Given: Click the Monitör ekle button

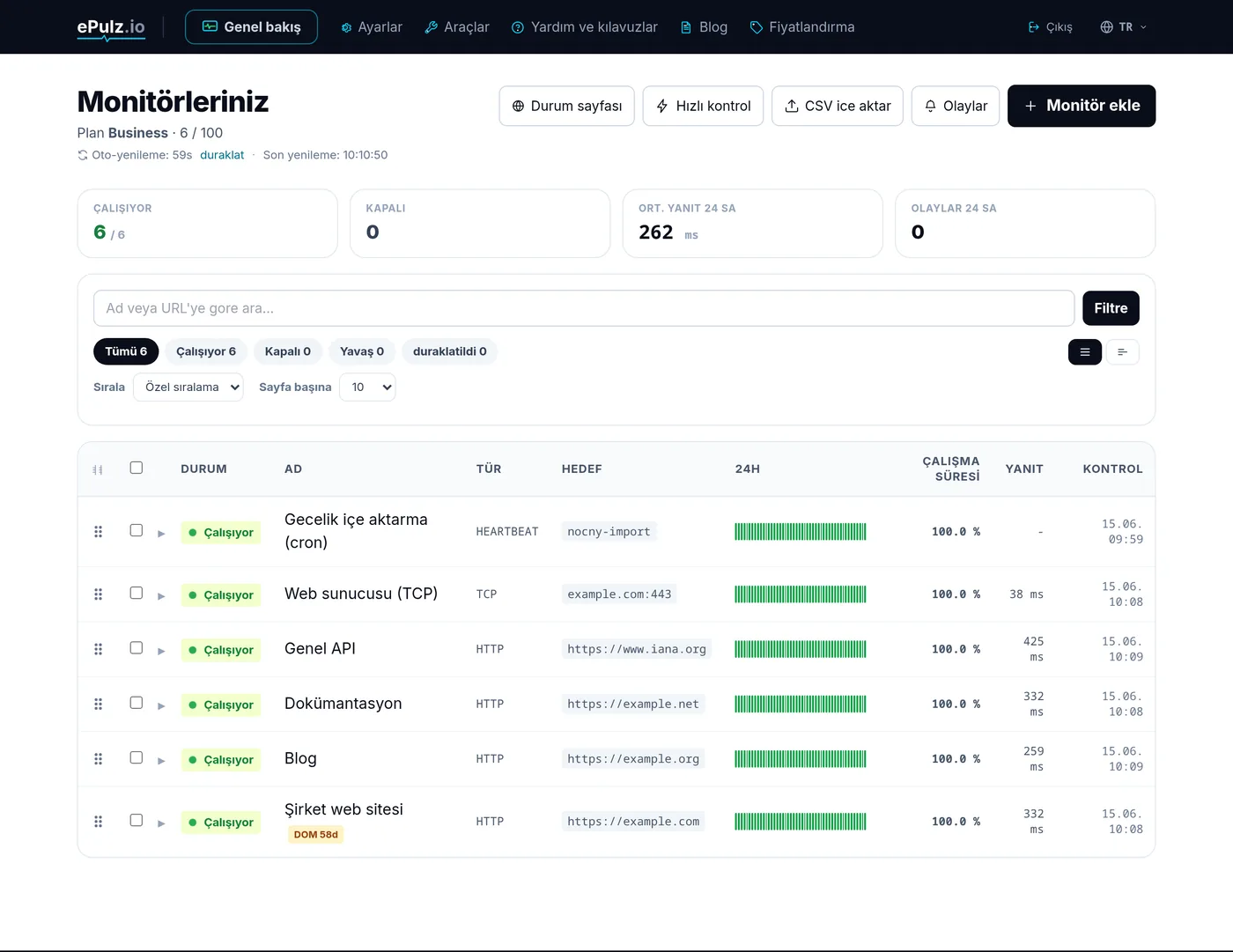Looking at the screenshot, I should click(x=1082, y=106).
